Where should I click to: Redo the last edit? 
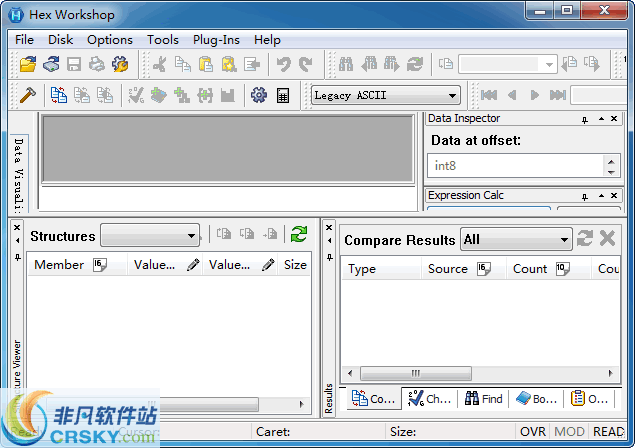[306, 64]
